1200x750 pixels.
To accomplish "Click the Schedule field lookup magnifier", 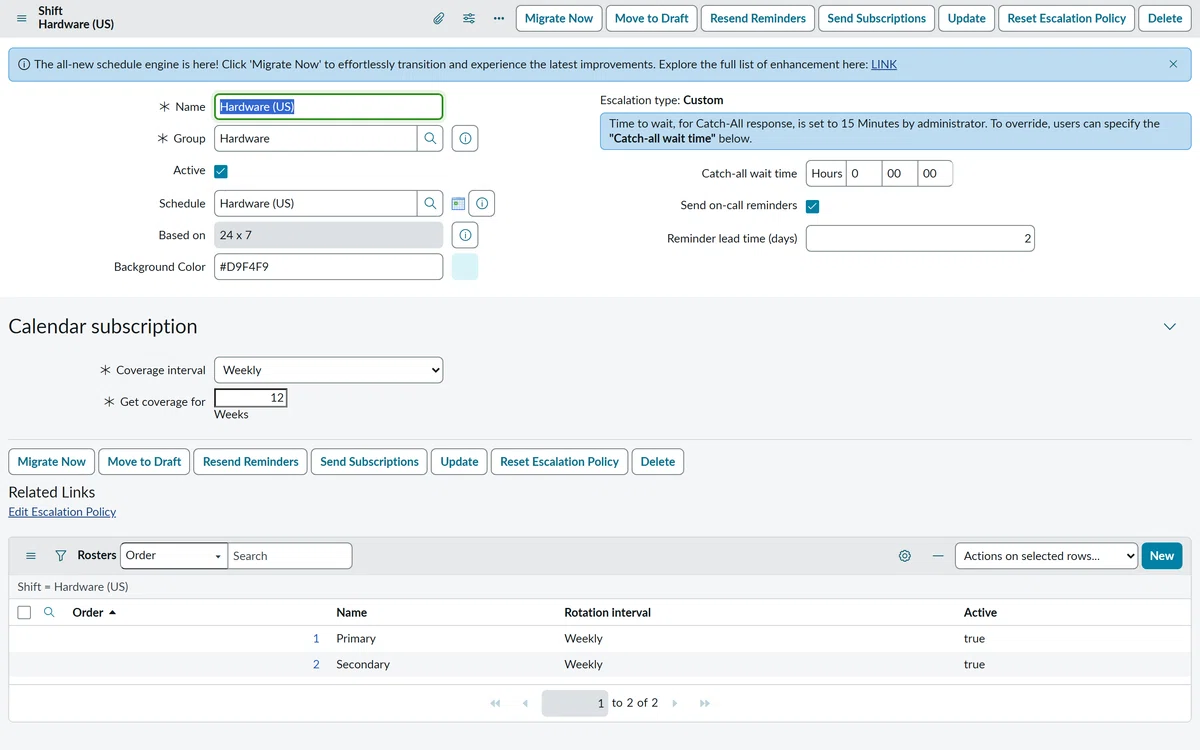I will (x=430, y=203).
